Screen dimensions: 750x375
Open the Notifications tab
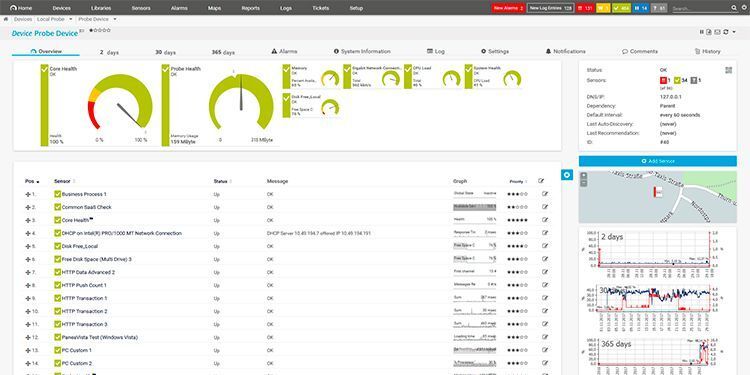565,51
